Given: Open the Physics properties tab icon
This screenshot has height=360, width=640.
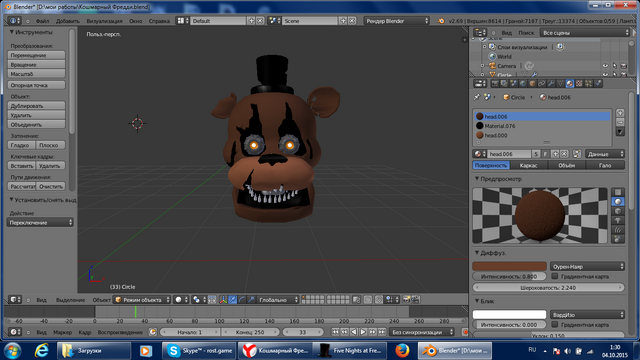Looking at the screenshot, I should [x=598, y=84].
